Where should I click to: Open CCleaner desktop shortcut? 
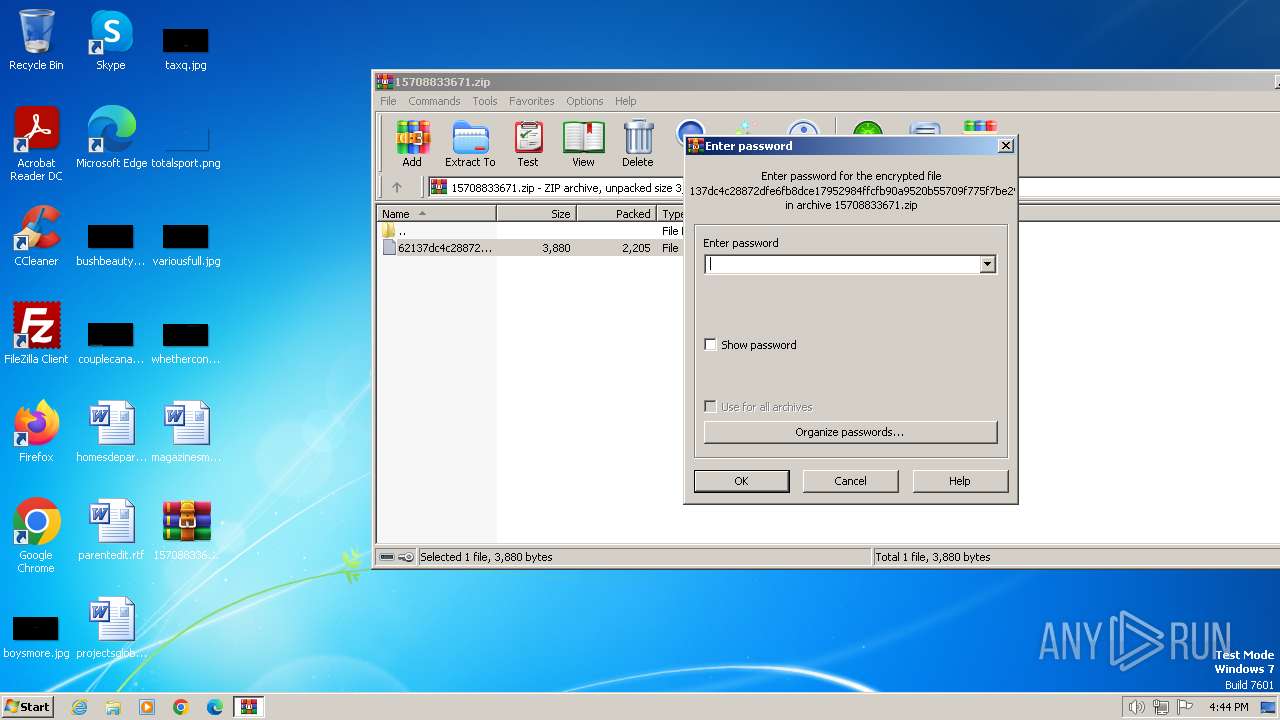[36, 236]
